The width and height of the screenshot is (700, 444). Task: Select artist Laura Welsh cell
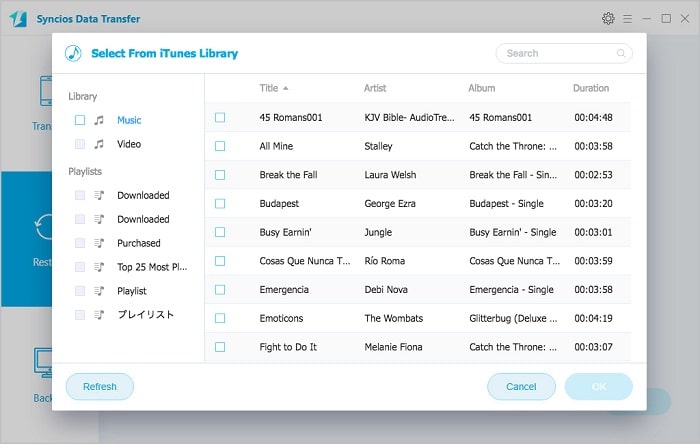coord(390,175)
